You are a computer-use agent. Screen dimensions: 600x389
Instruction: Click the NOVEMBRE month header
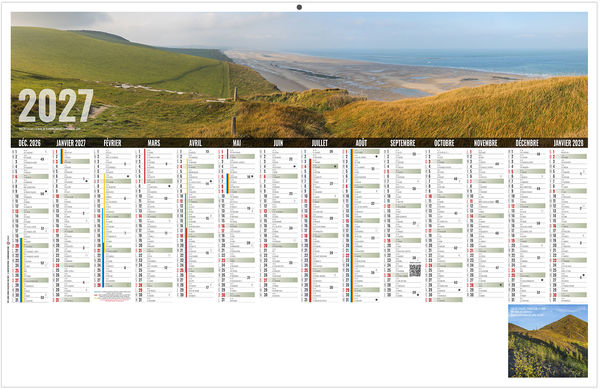486,143
